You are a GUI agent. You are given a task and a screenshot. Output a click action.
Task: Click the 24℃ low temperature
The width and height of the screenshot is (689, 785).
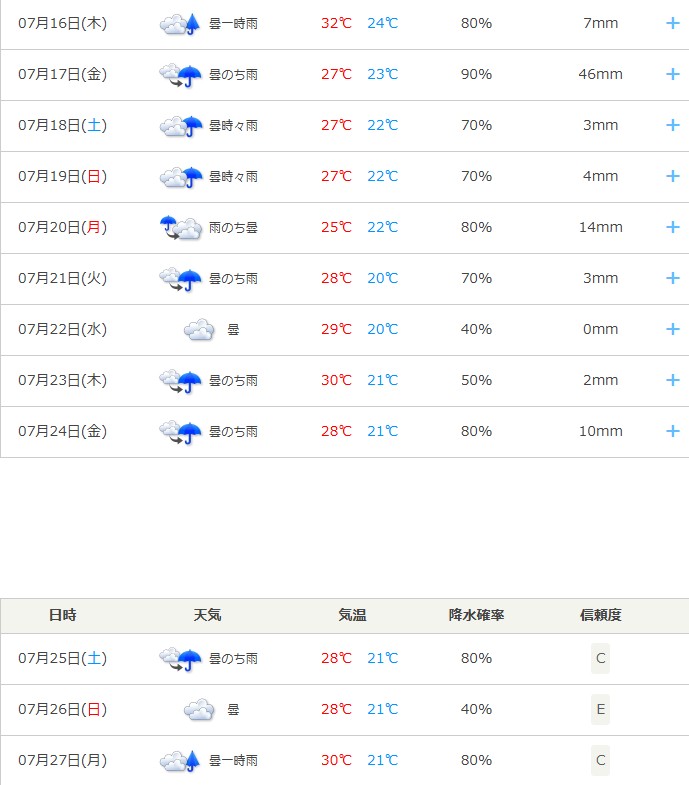tap(383, 24)
